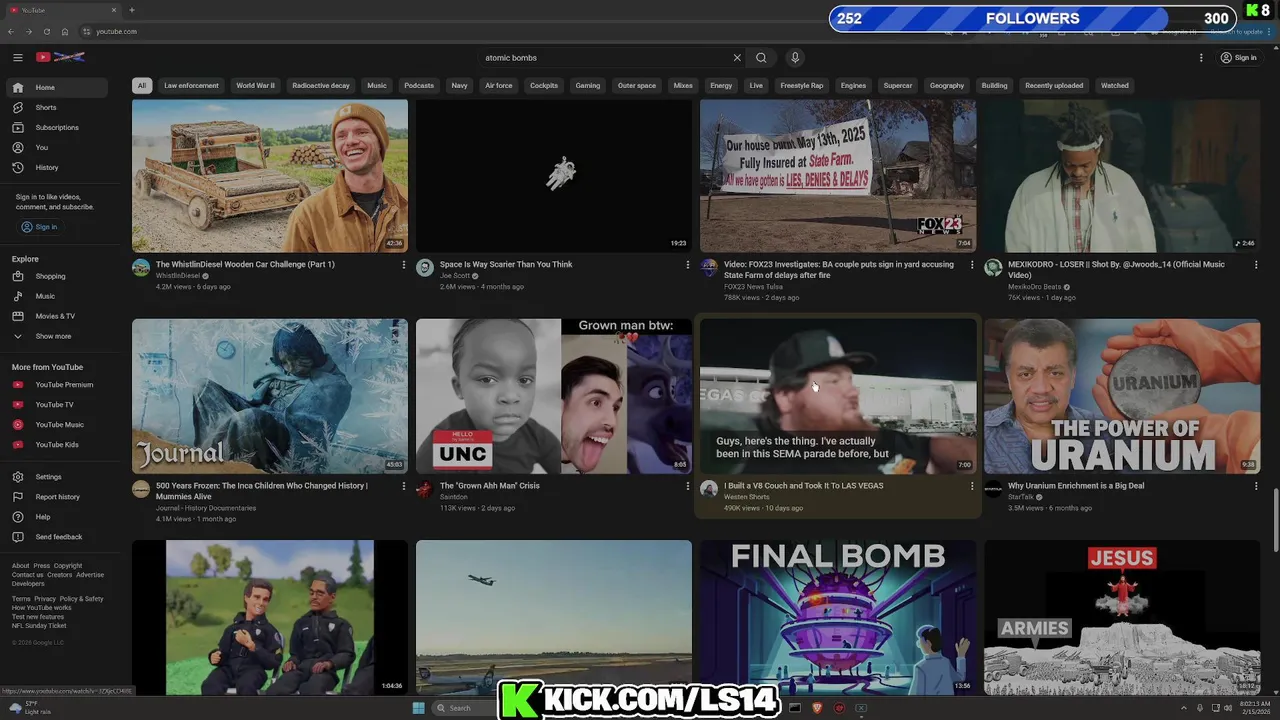Open Joe Scott channel avatar
This screenshot has height=720, width=1280.
point(425,268)
